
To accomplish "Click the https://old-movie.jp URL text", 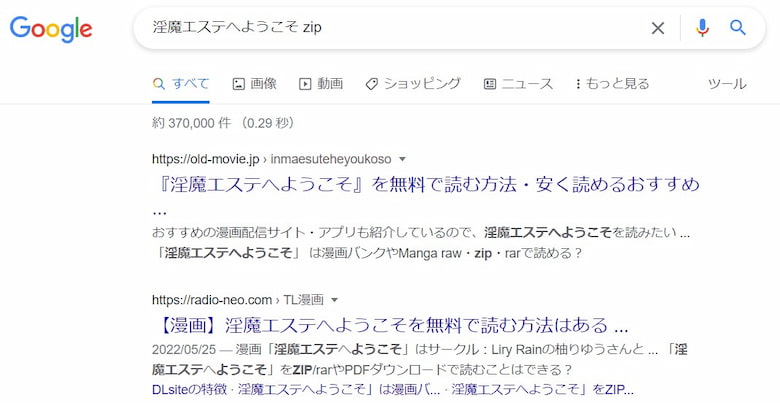I will pyautogui.click(x=206, y=159).
